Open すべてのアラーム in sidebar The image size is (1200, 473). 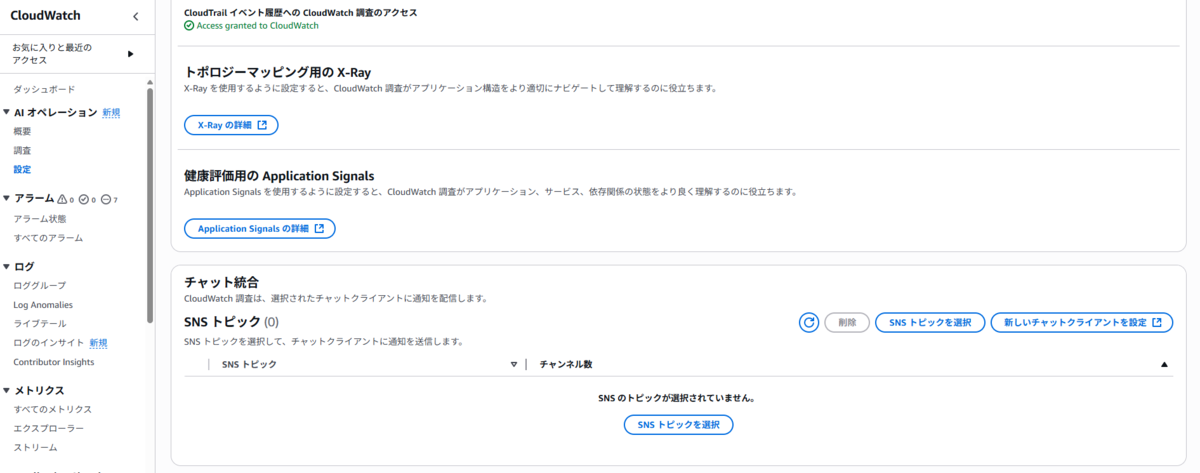tap(48, 238)
